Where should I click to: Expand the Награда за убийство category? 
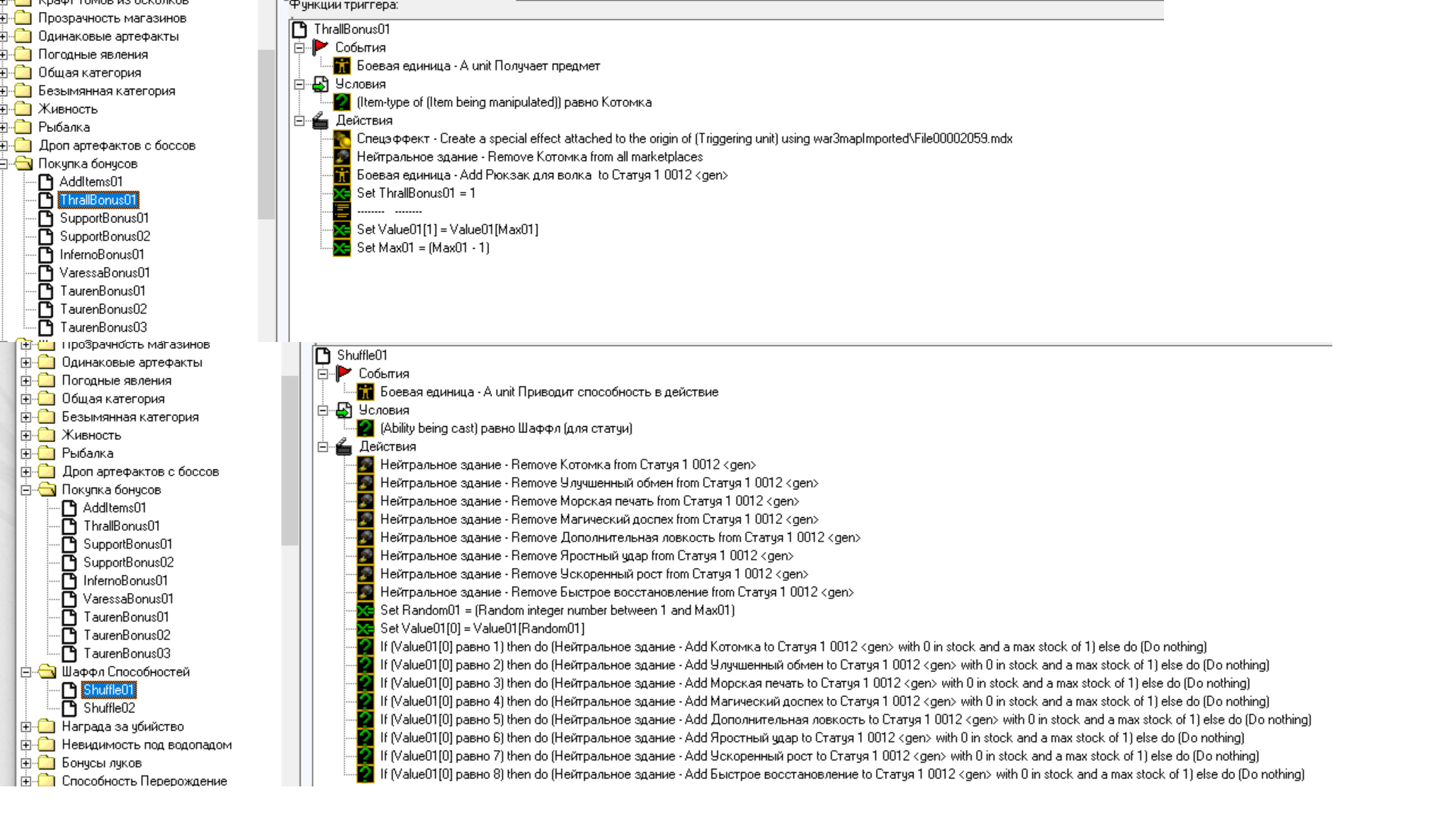coord(27,726)
